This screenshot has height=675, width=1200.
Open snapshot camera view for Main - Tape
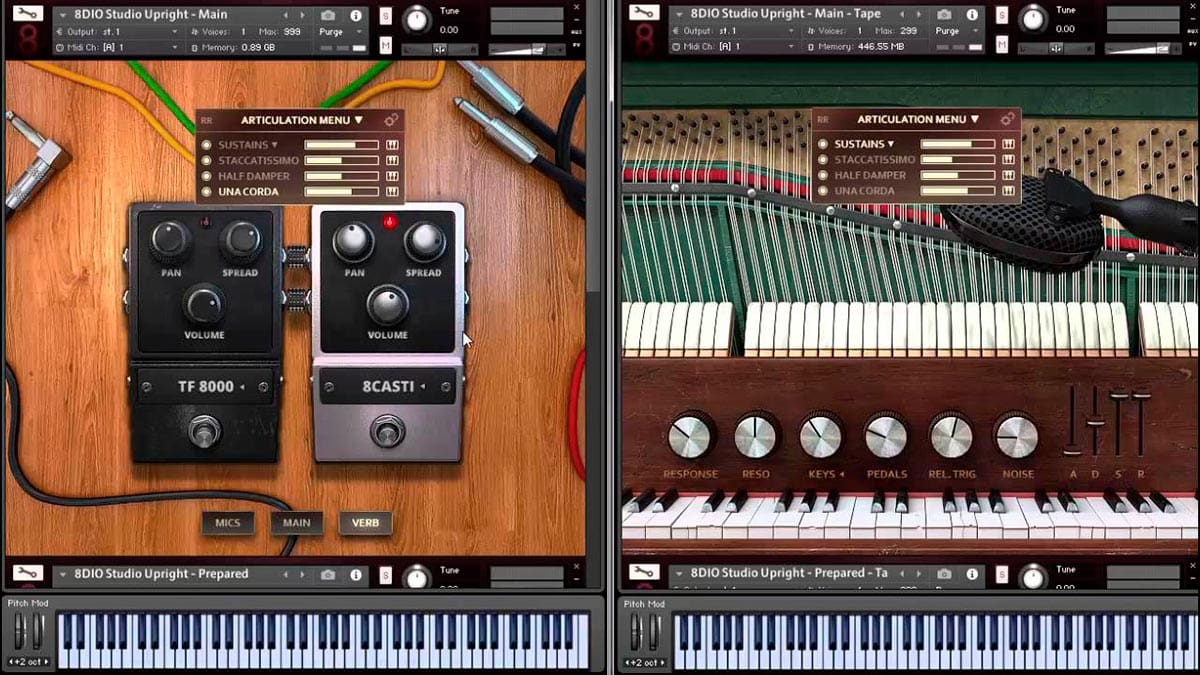[944, 15]
